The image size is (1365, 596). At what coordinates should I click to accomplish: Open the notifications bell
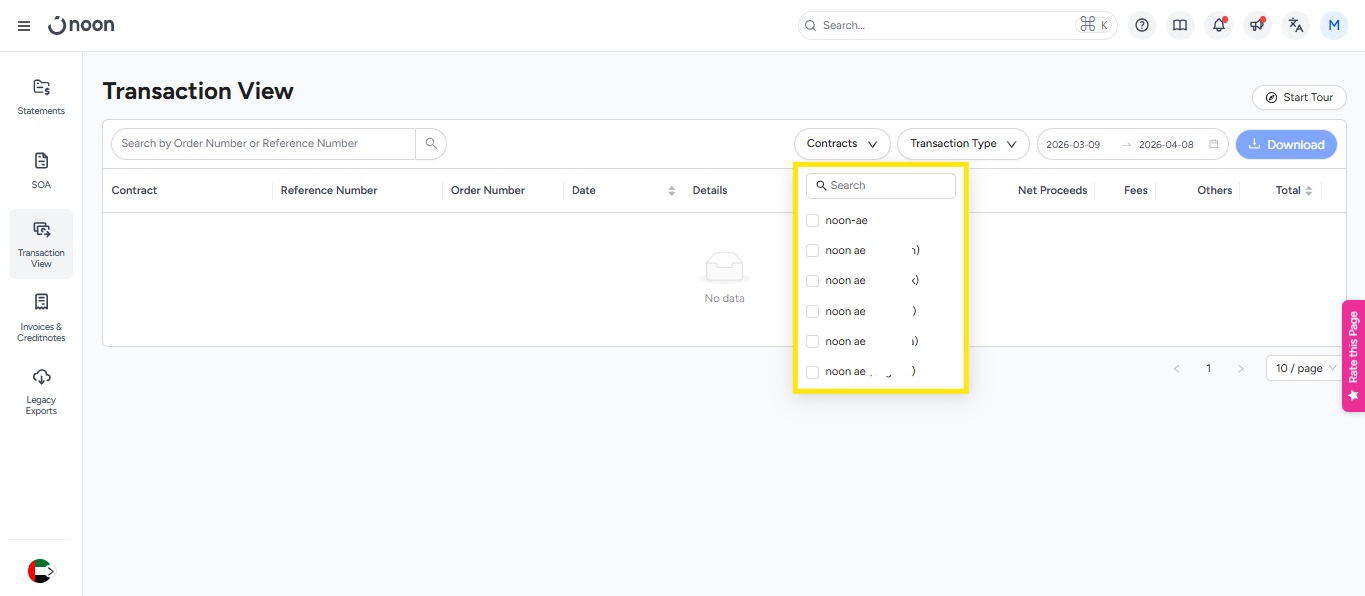pos(1219,26)
